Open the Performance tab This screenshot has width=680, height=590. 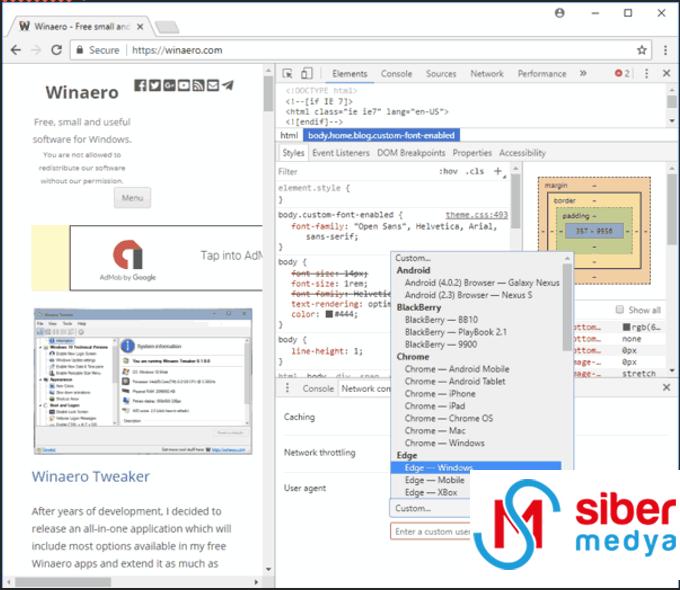542,74
